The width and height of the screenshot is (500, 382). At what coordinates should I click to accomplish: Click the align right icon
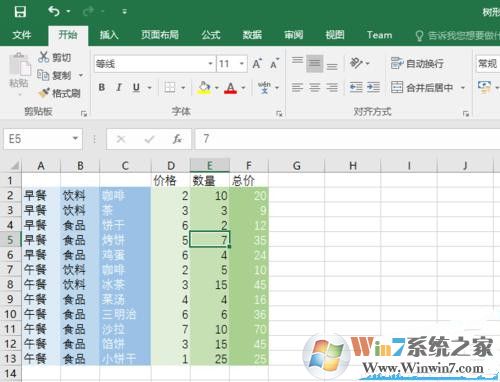click(332, 88)
